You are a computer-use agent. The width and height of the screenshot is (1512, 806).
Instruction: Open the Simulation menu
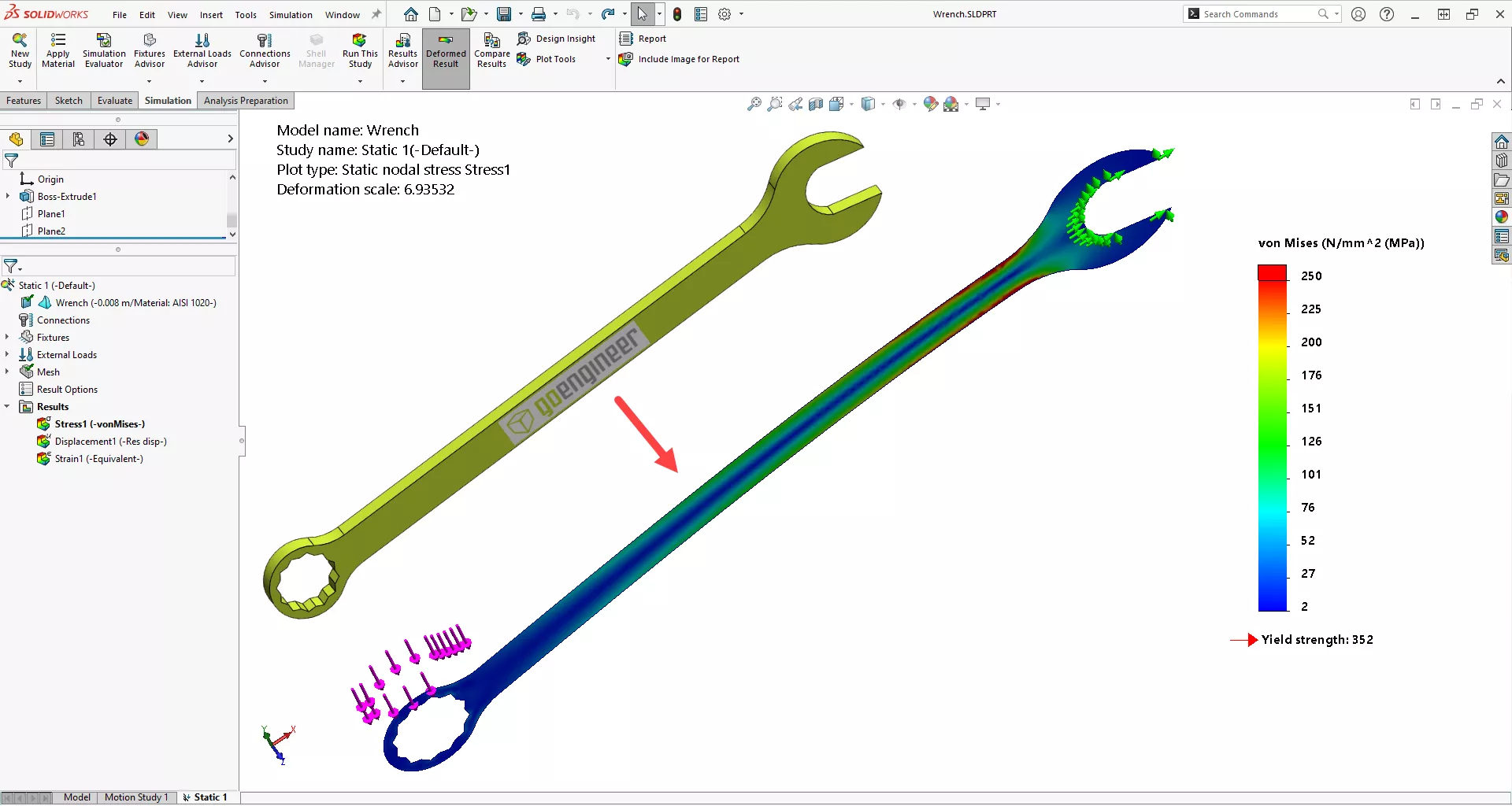coord(291,14)
